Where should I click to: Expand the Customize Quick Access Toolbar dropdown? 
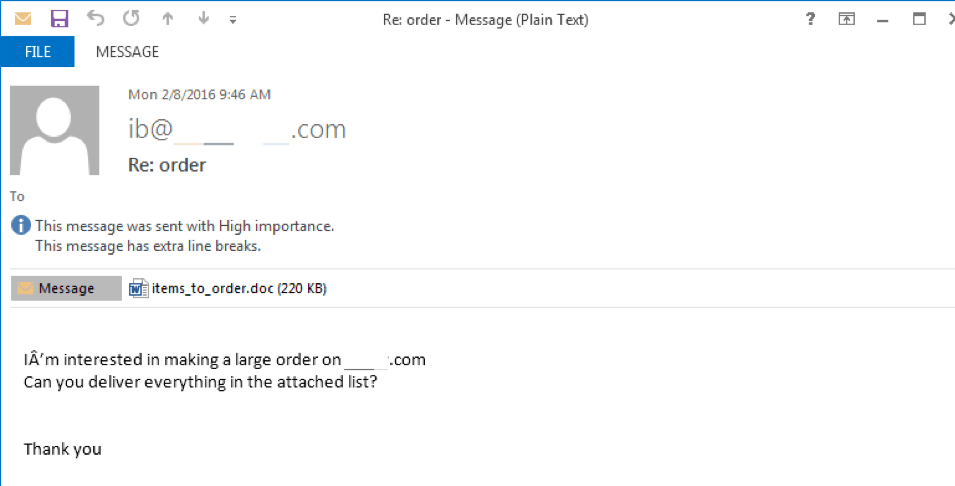[x=233, y=20]
